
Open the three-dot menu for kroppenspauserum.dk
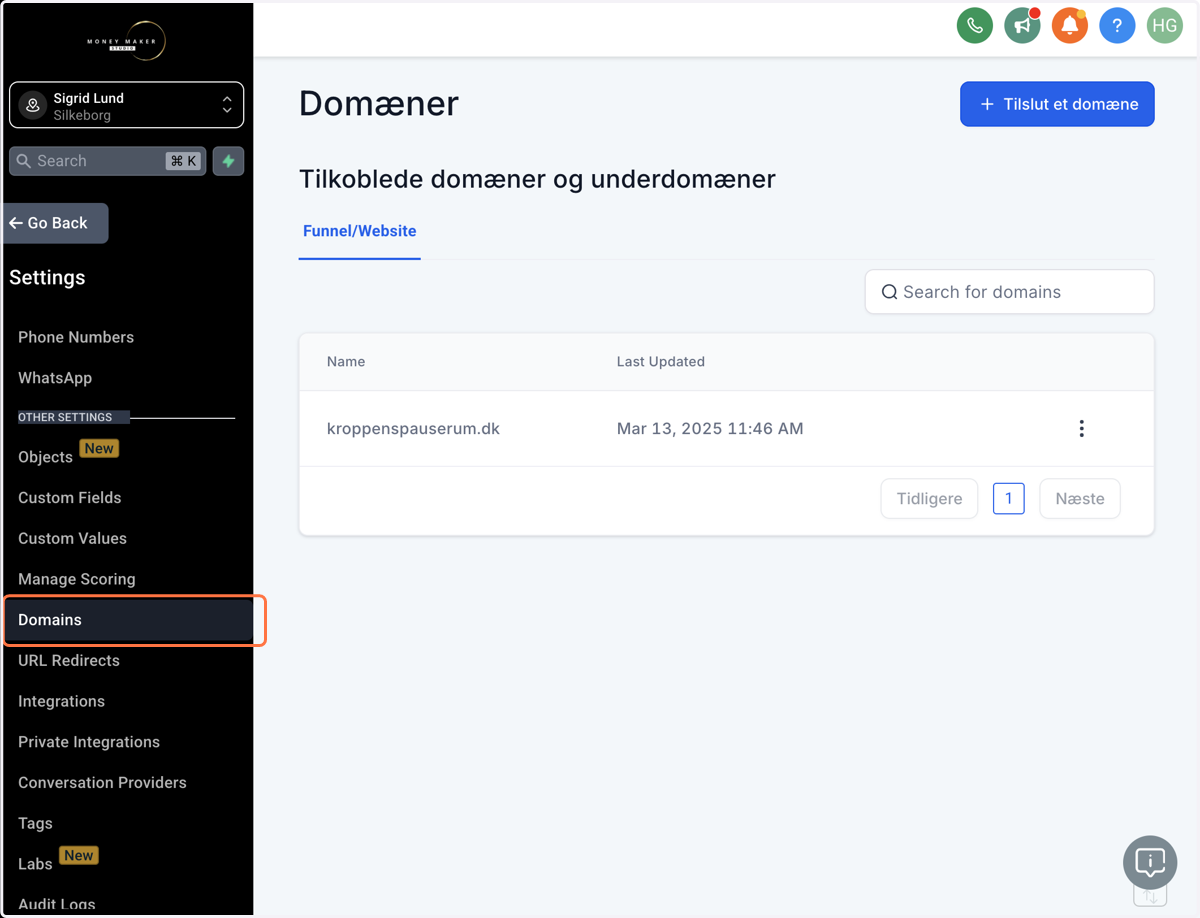(1081, 429)
